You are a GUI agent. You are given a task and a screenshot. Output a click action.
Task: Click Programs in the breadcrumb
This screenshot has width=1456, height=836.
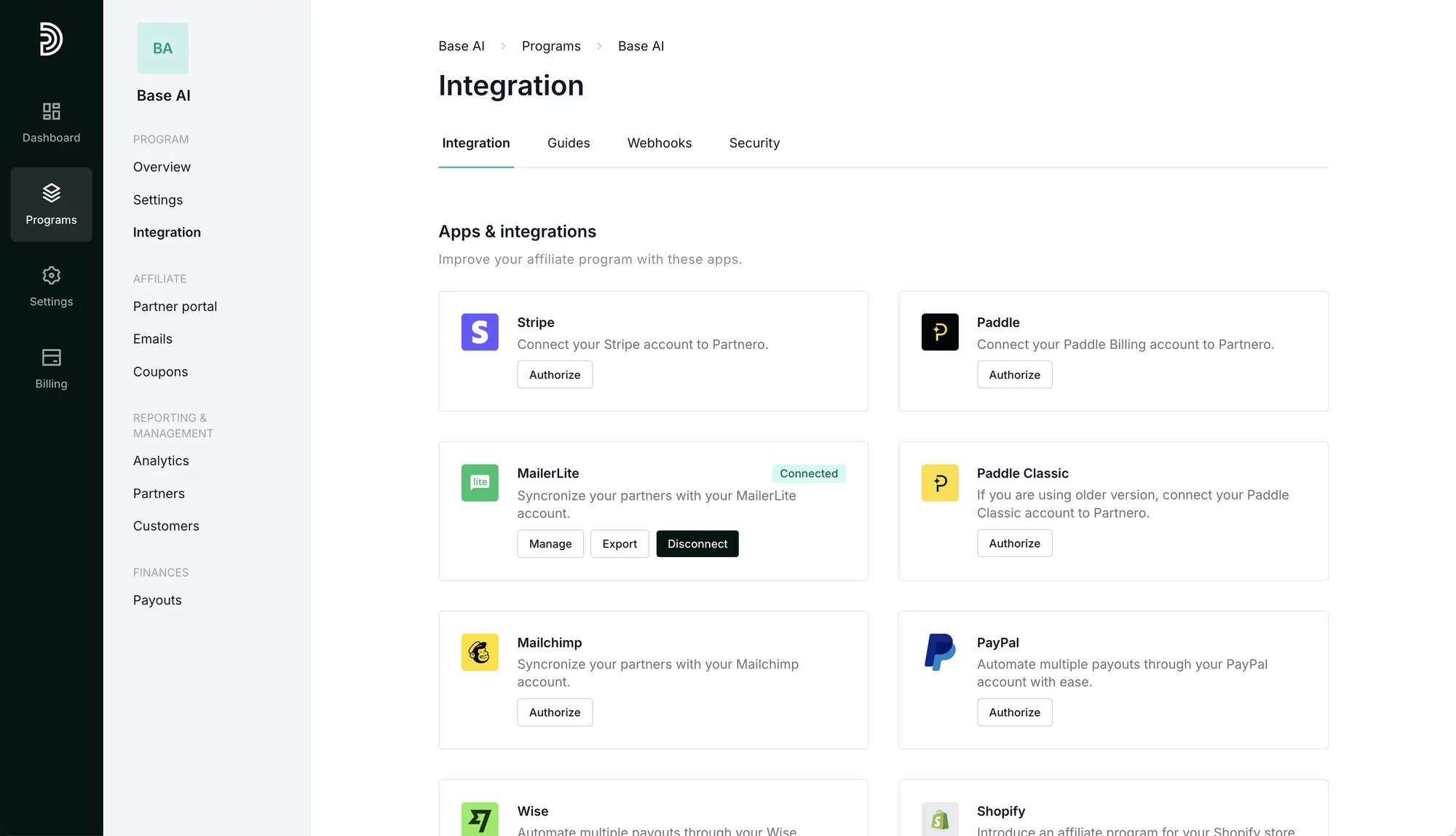pyautogui.click(x=550, y=46)
